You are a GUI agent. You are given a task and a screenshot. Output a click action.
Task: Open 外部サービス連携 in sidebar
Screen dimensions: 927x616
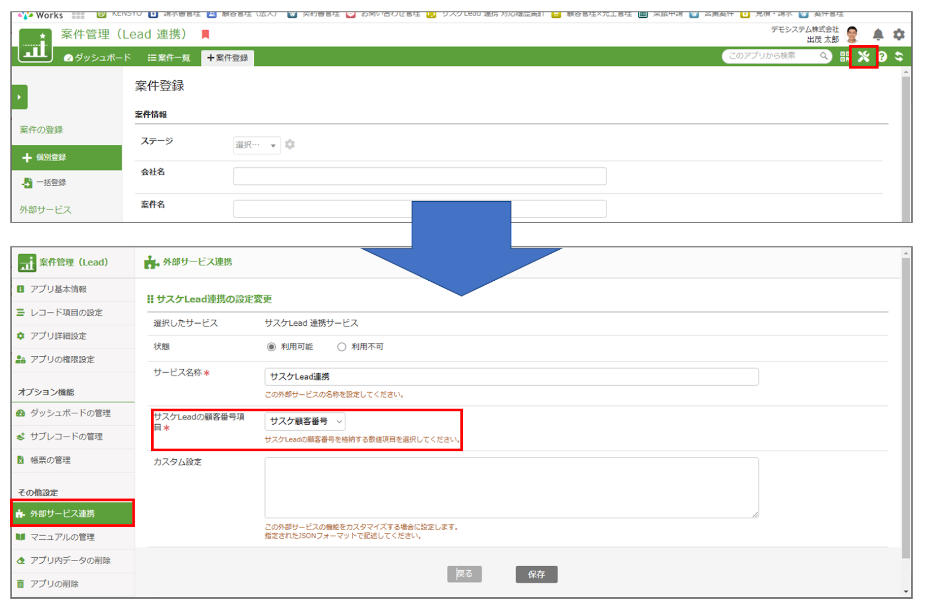pyautogui.click(x=71, y=513)
